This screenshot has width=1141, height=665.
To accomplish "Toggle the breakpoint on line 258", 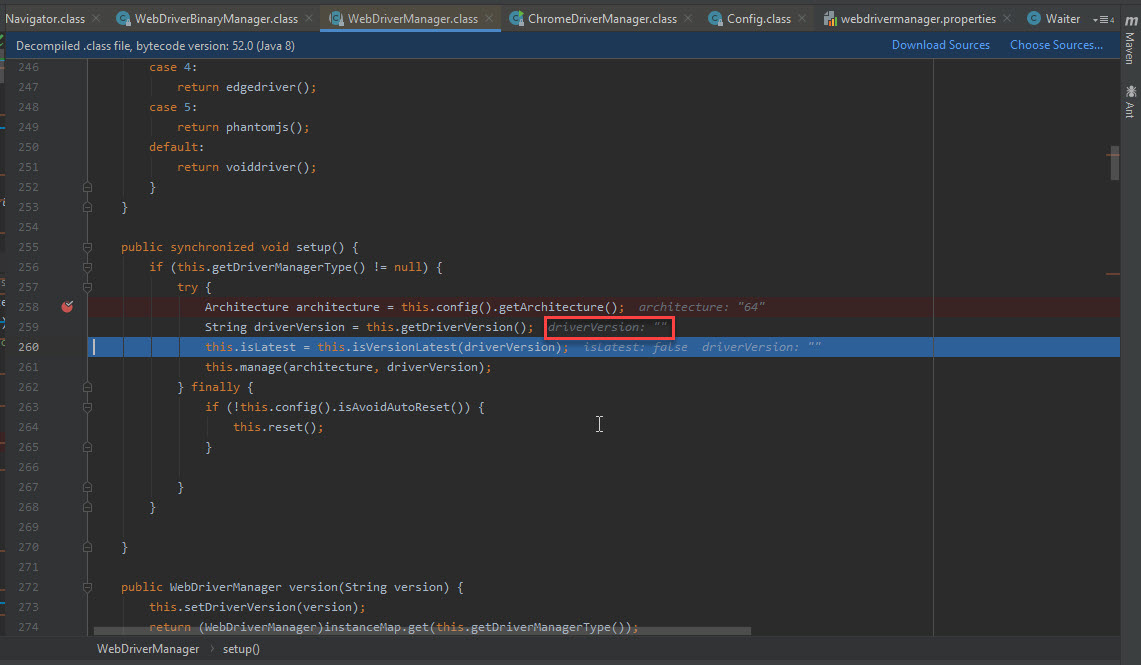I will pyautogui.click(x=67, y=307).
